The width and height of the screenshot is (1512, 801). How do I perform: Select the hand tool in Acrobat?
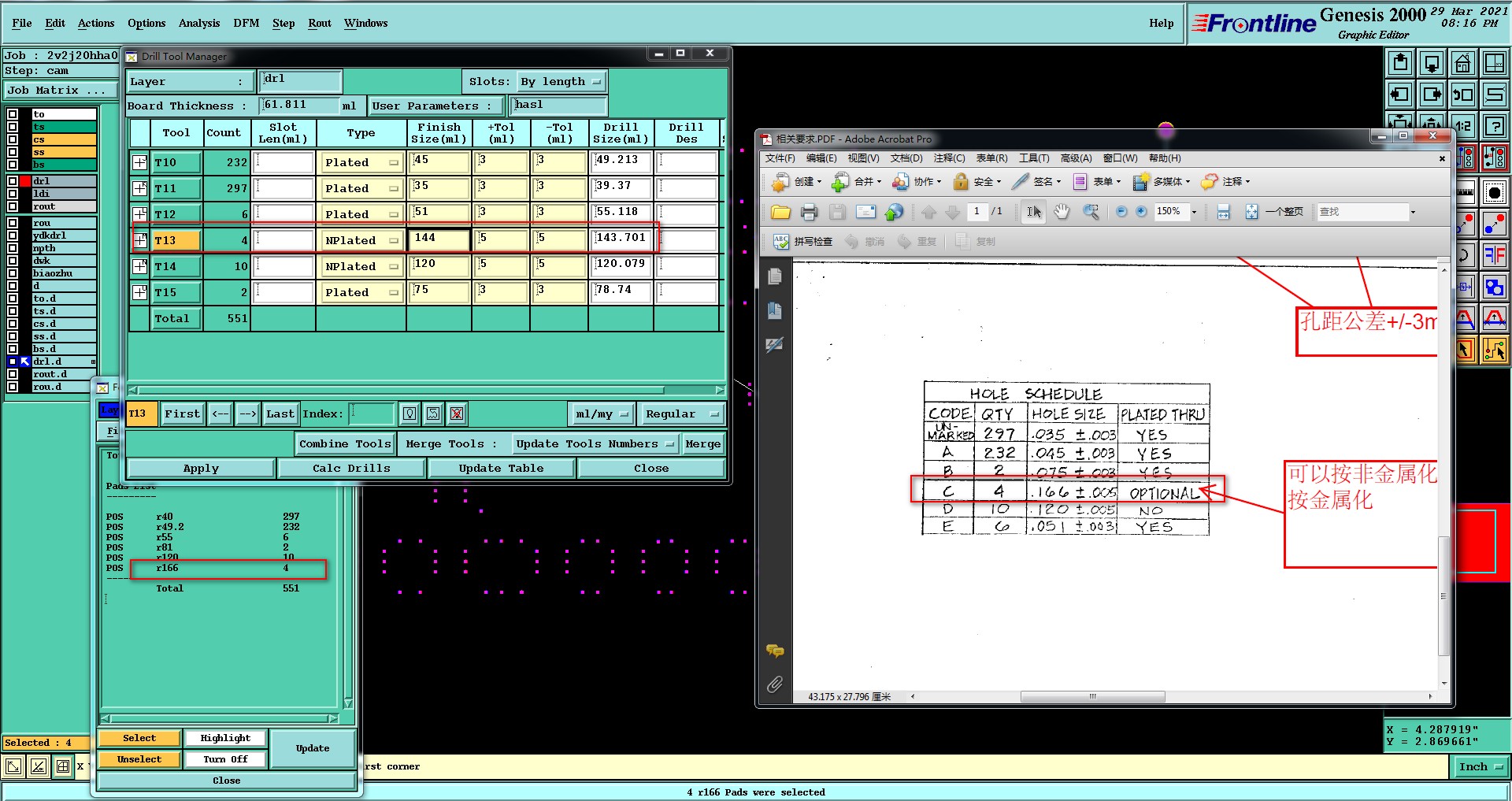pyautogui.click(x=1062, y=212)
